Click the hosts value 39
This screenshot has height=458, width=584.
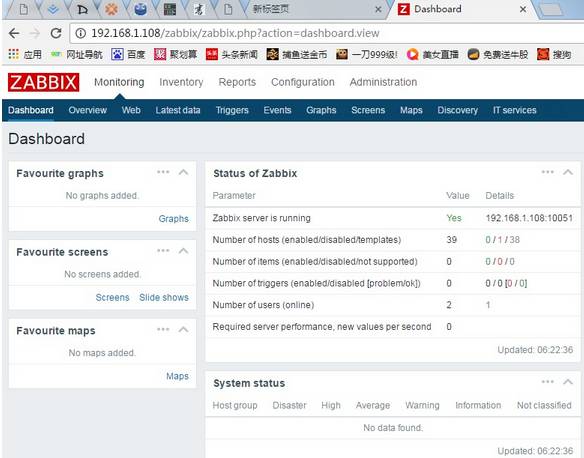[451, 239]
